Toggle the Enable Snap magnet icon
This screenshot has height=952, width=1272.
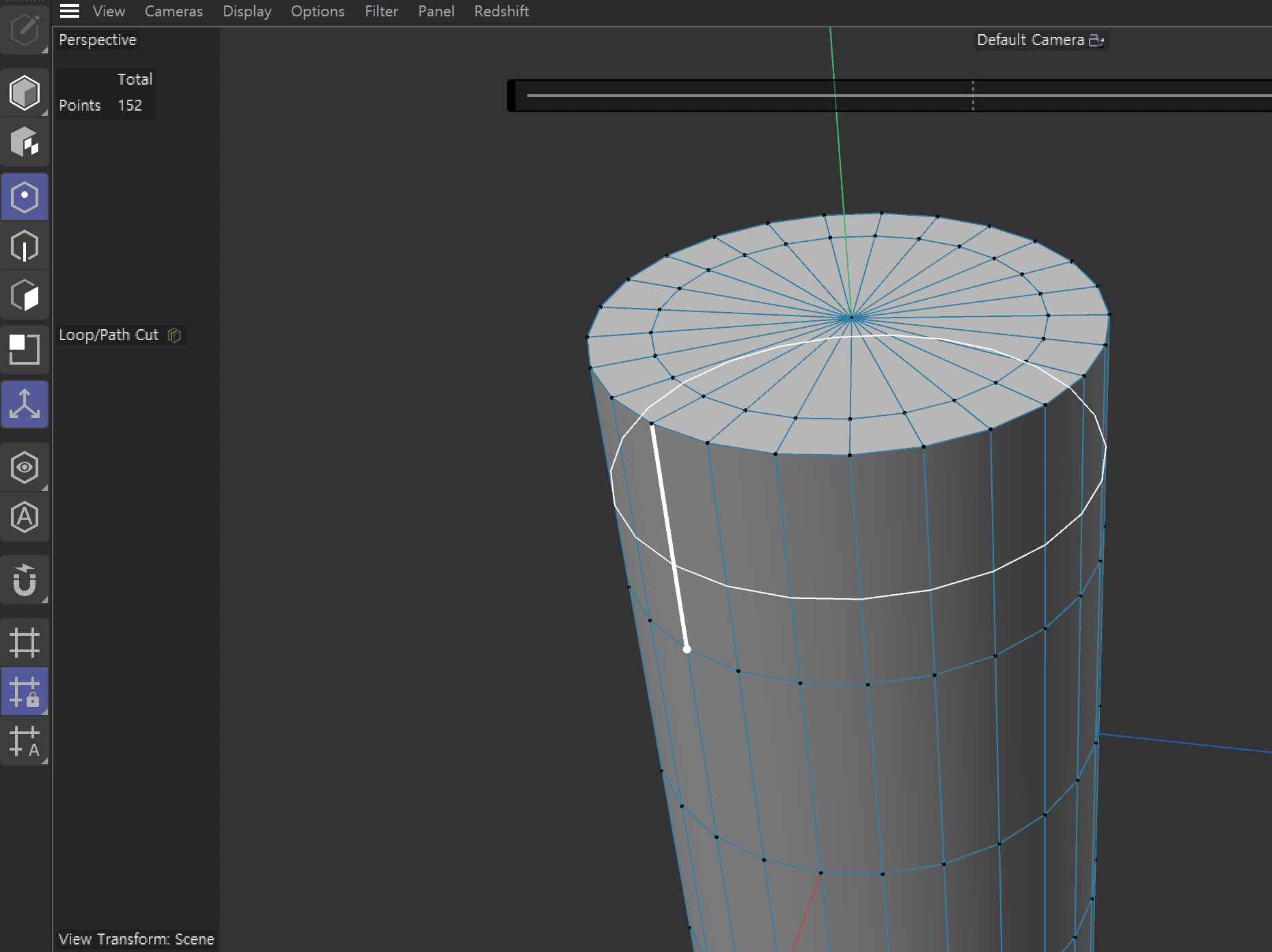[25, 580]
